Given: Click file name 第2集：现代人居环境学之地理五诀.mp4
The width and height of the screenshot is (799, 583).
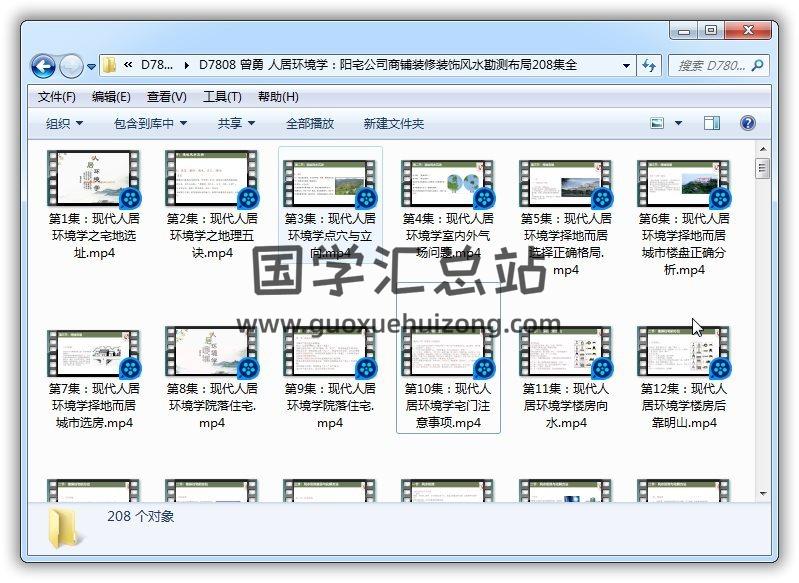Looking at the screenshot, I should (212, 235).
